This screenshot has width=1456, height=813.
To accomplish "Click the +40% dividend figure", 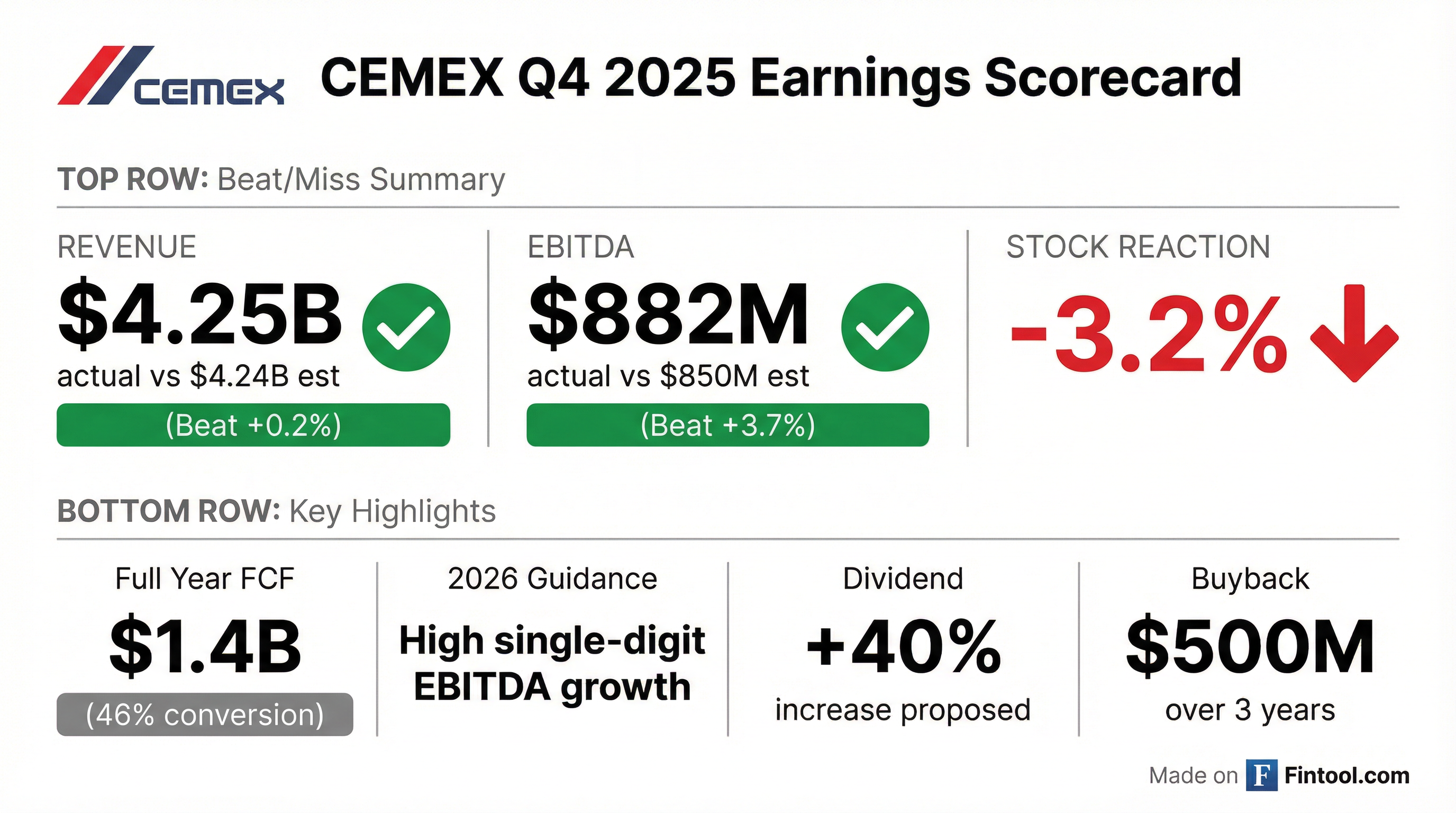I will 903,646.
